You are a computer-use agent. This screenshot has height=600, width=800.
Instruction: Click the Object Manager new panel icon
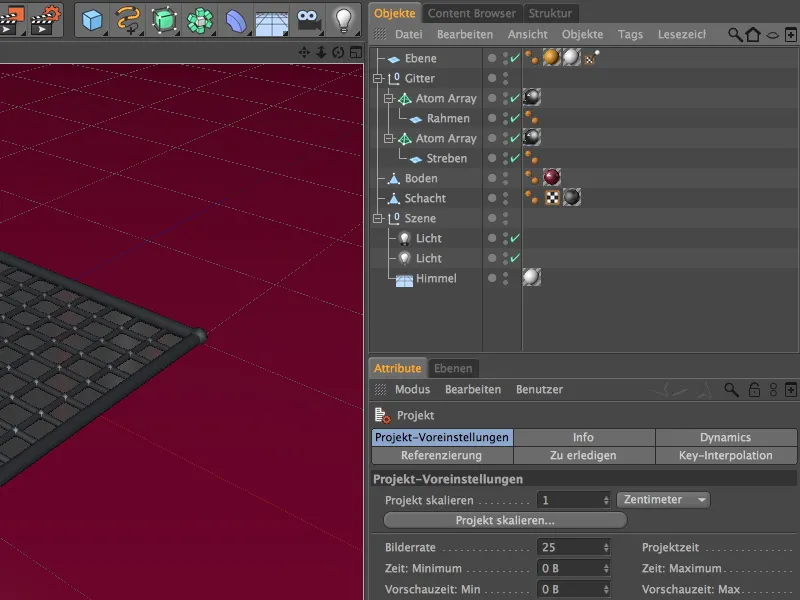pyautogui.click(x=790, y=35)
